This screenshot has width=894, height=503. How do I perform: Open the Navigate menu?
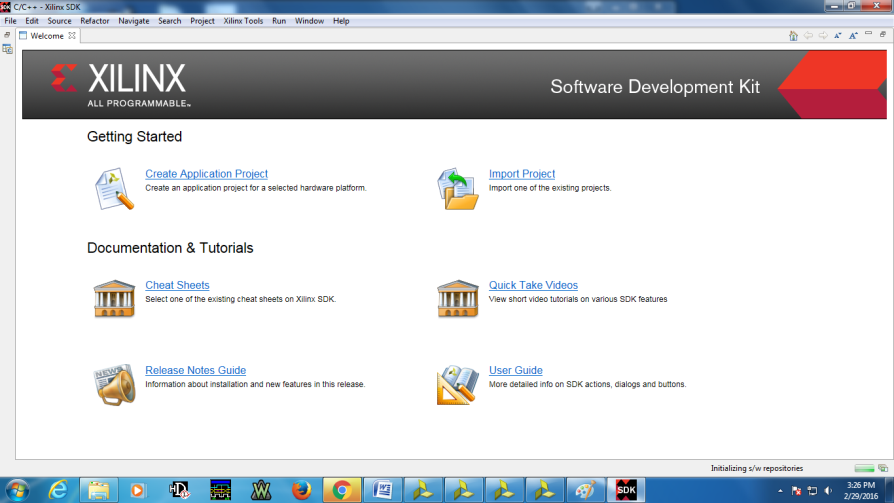[x=133, y=21]
